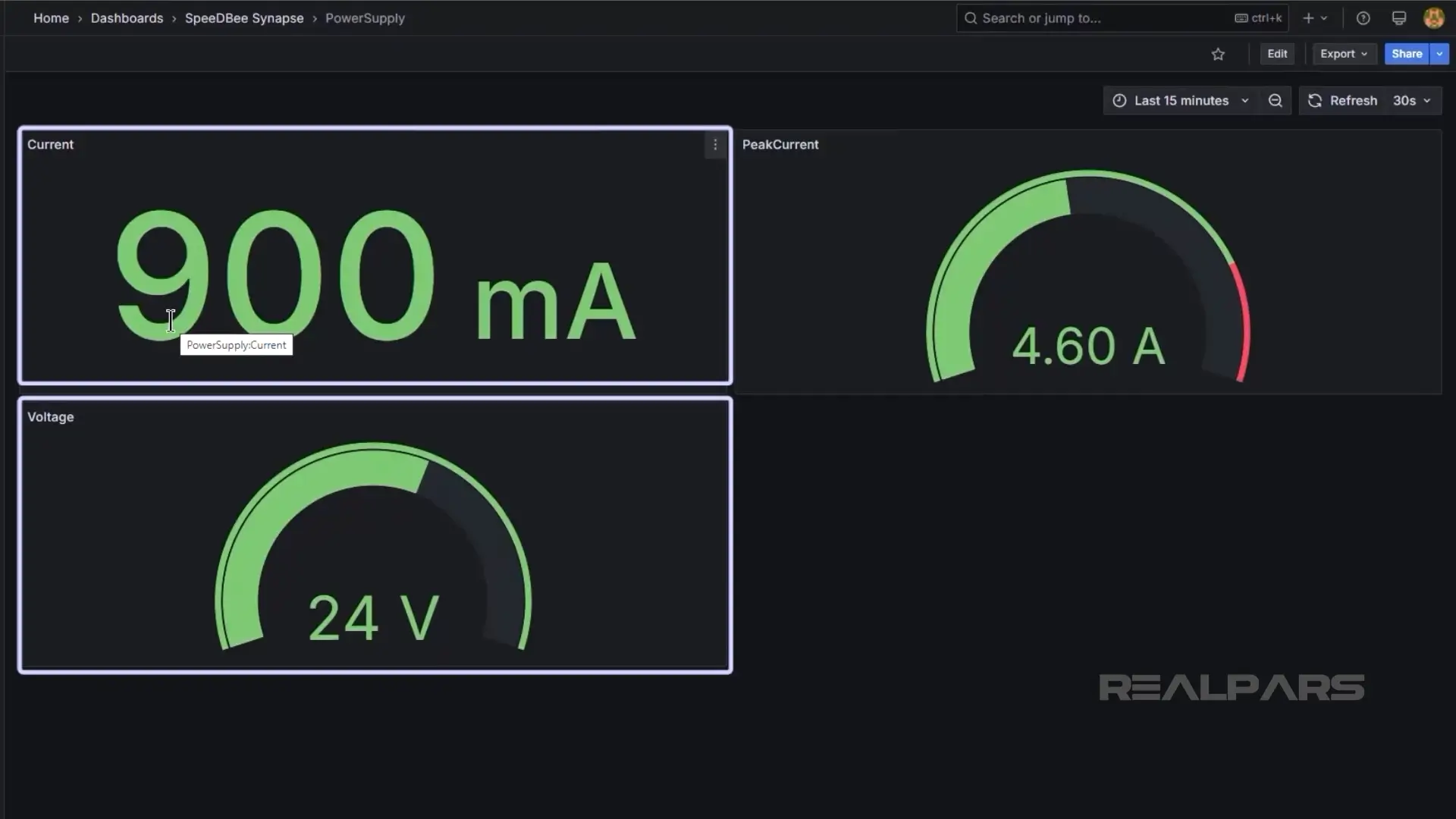Viewport: 1456px width, 819px height.
Task: Focus the Search or jump to field
Action: (x=1122, y=18)
